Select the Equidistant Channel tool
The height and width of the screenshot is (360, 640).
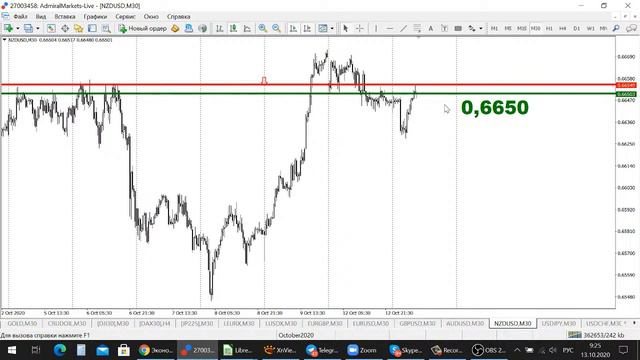coord(417,28)
